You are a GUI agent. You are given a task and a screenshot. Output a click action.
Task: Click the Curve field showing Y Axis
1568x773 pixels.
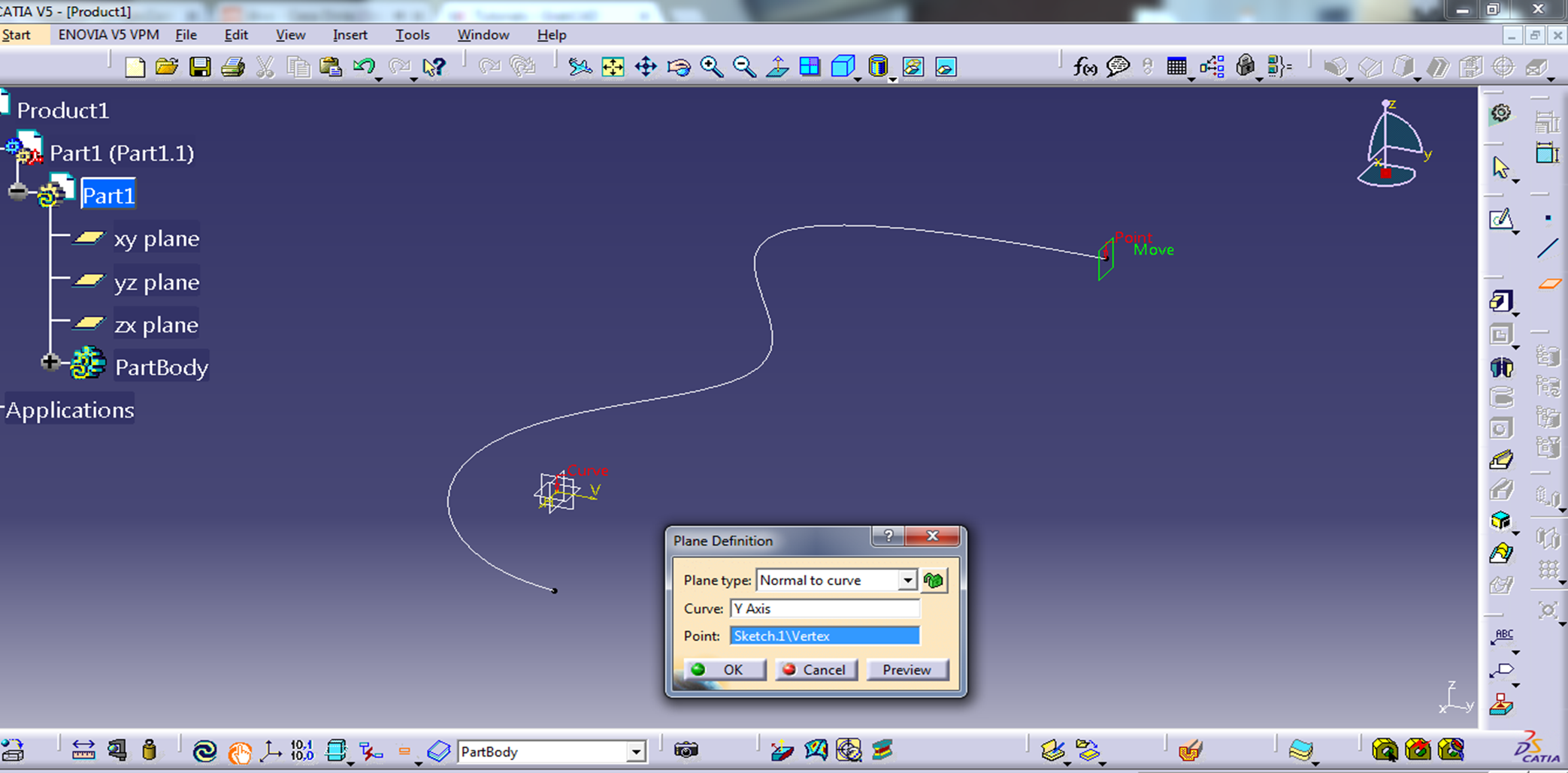(x=824, y=608)
